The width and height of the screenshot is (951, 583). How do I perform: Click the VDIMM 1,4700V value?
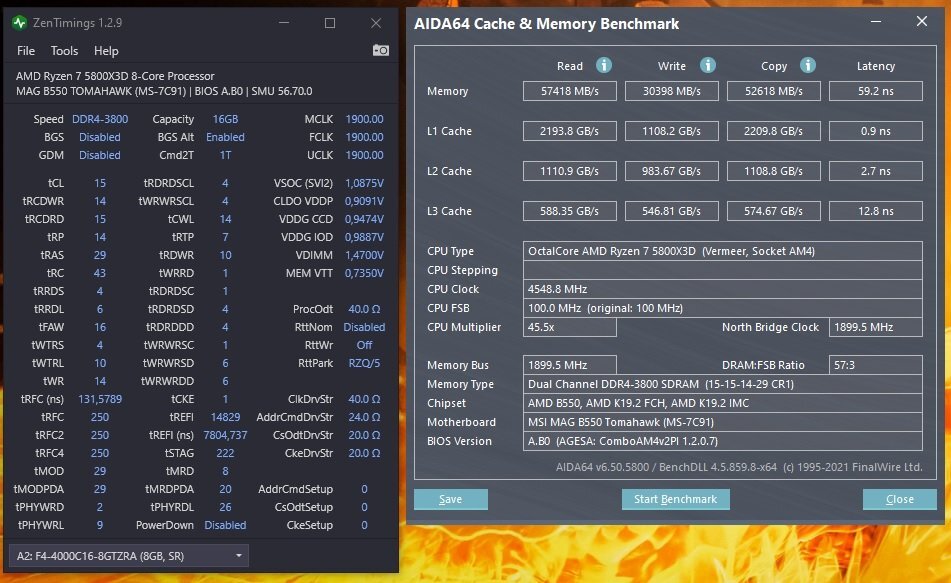(x=364, y=255)
